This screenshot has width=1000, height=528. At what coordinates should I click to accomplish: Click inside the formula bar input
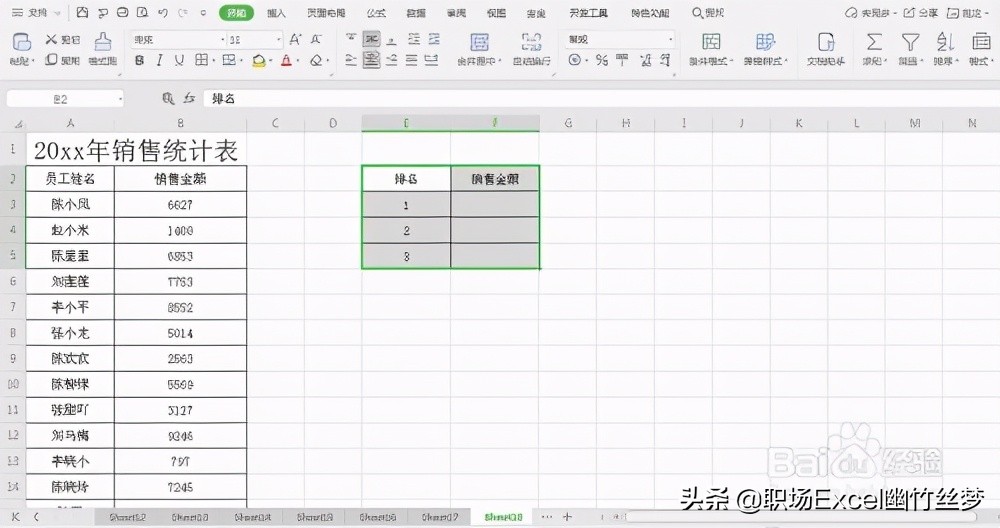[x=599, y=98]
